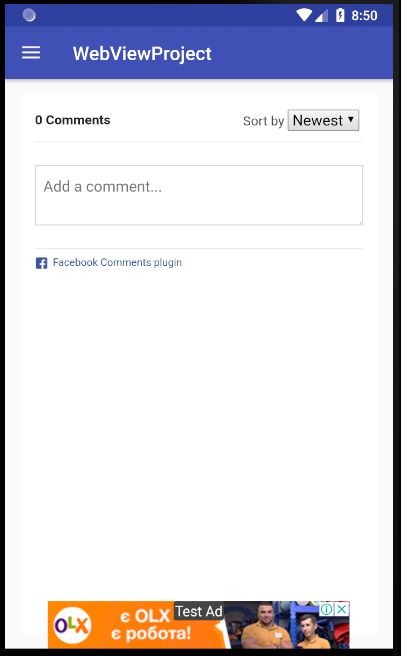
Task: Click the Add a comment text box
Action: 199,195
